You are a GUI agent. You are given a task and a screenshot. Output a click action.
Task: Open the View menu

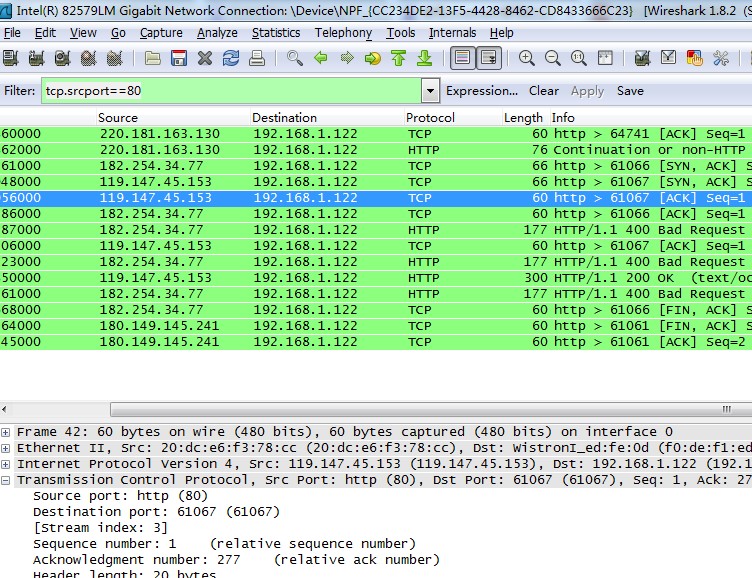tap(83, 33)
